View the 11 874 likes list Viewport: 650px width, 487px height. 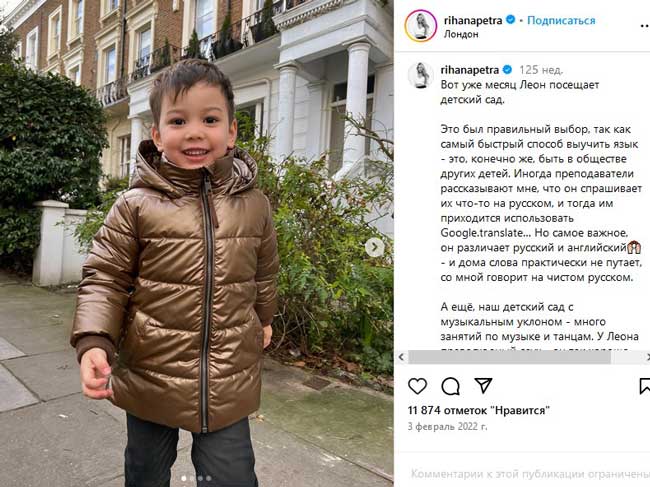tap(479, 410)
